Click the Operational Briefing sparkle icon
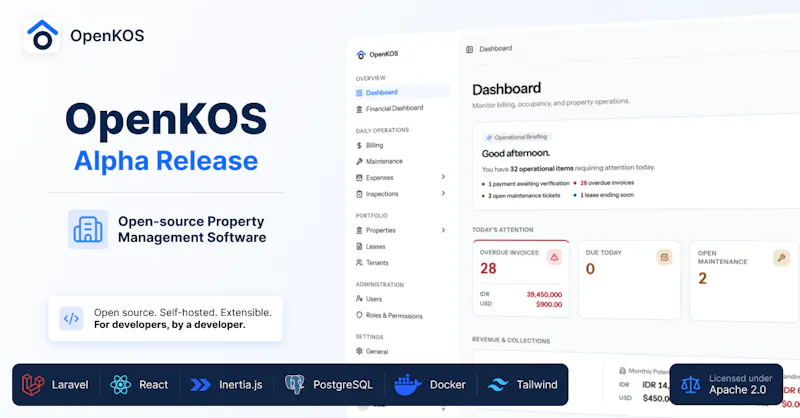800x418 pixels. tap(489, 137)
